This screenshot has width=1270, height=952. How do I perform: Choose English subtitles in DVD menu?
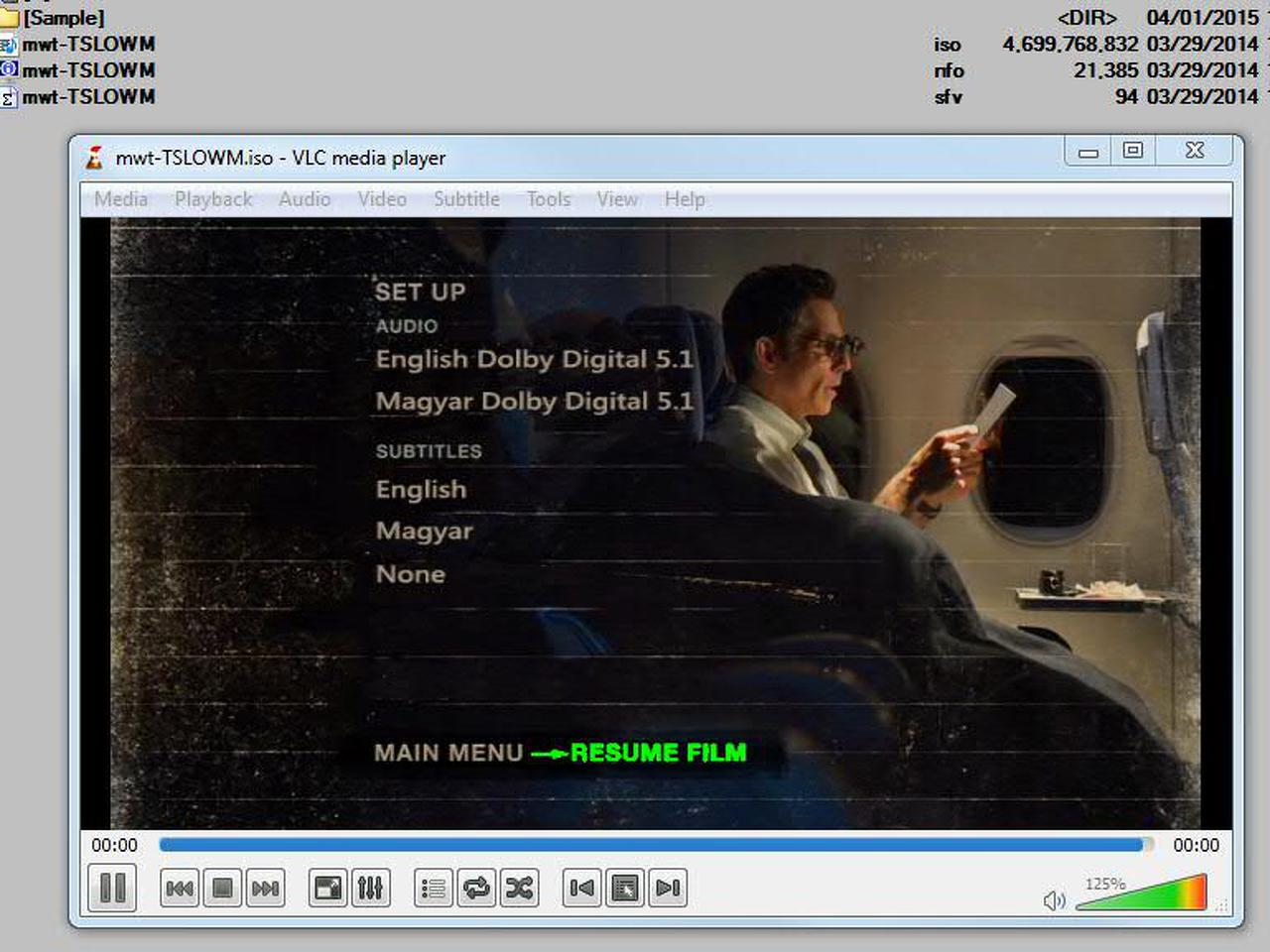tap(421, 489)
